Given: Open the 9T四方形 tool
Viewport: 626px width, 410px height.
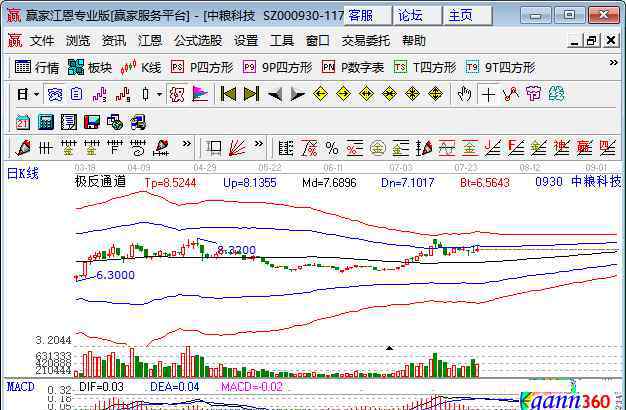Looking at the screenshot, I should click(x=500, y=67).
